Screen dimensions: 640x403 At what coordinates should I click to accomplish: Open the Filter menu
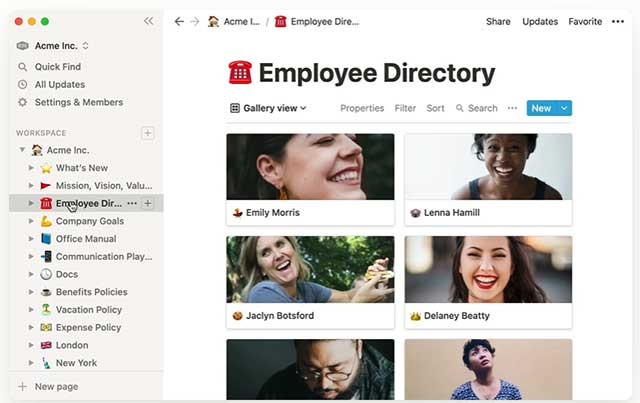pyautogui.click(x=405, y=108)
